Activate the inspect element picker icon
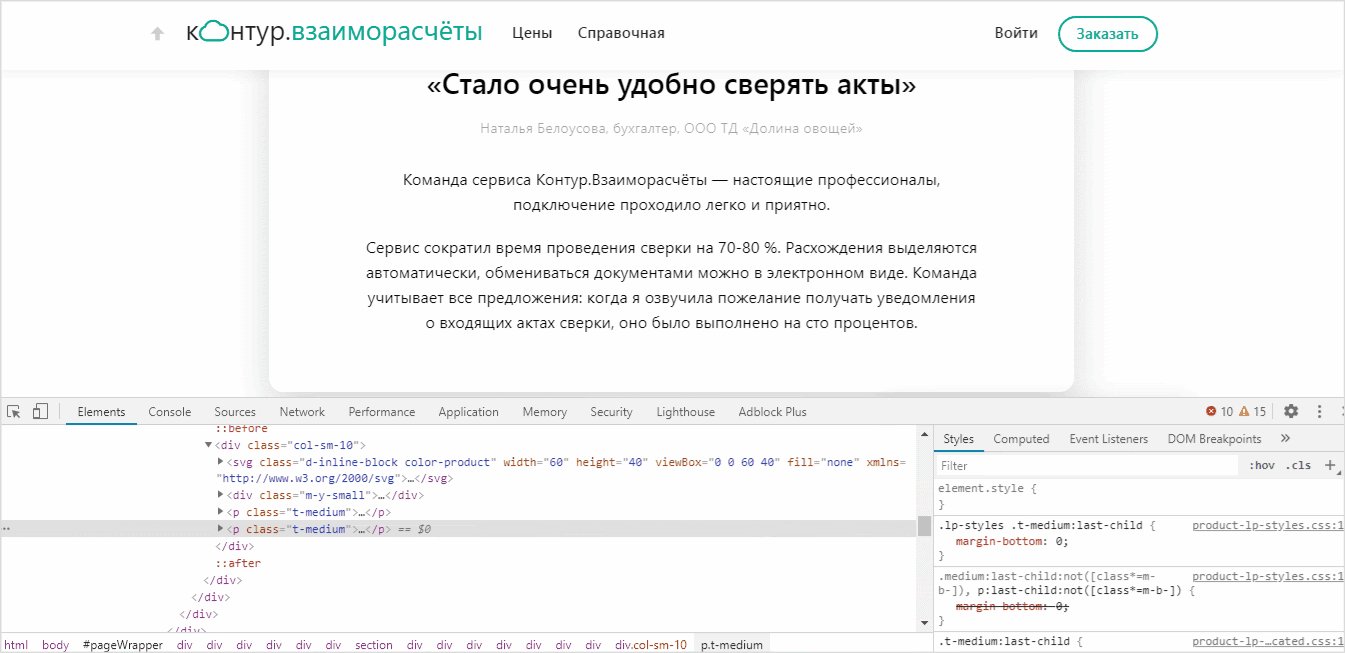This screenshot has height=653, width=1345. click(14, 411)
